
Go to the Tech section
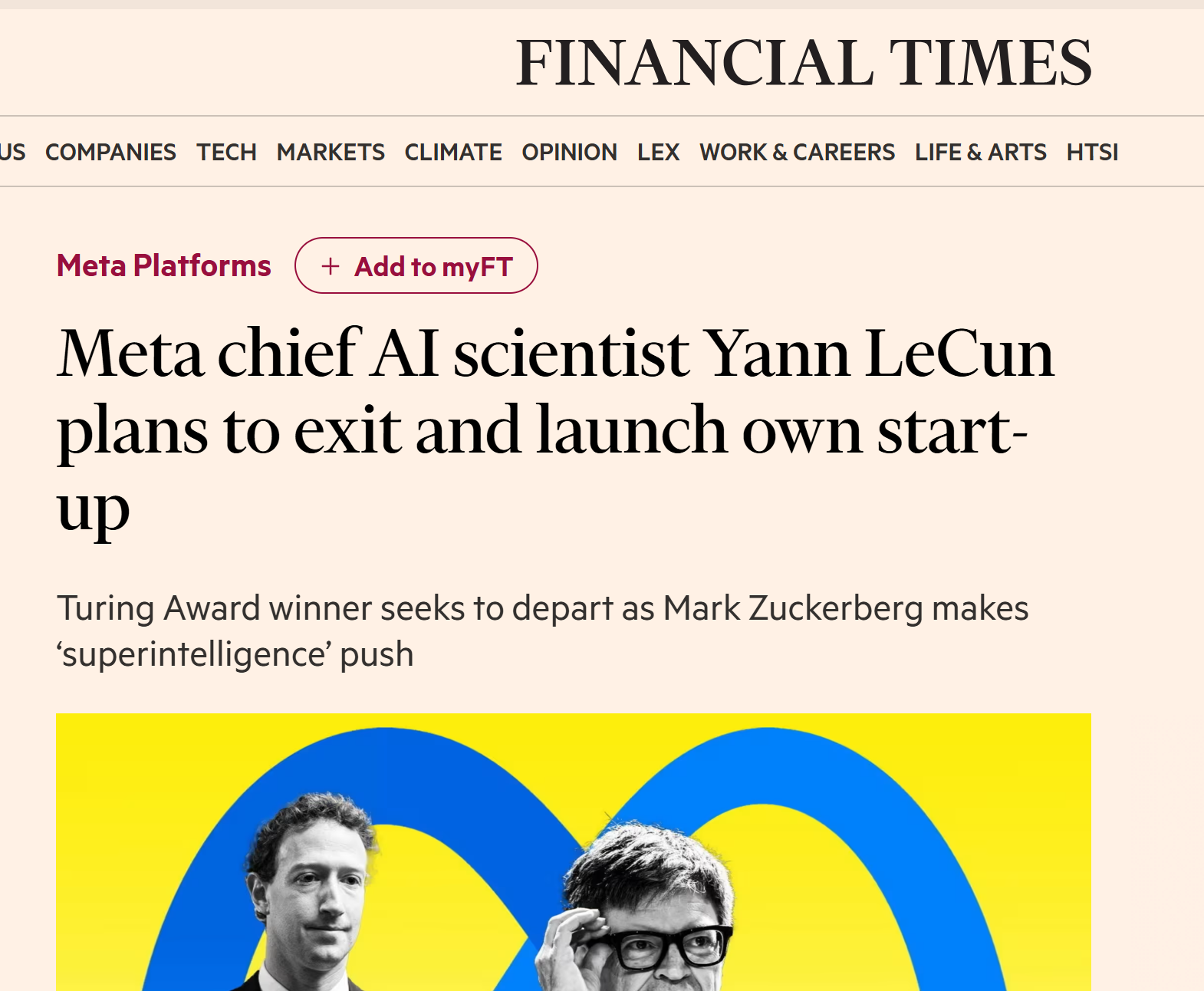226,153
